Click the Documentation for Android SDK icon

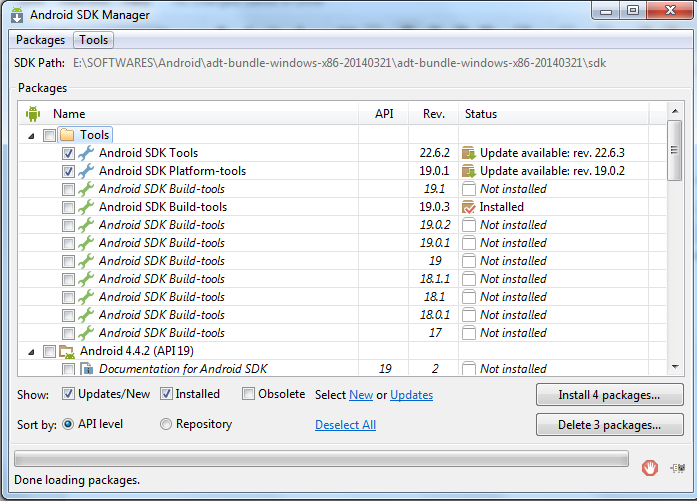click(x=86, y=369)
